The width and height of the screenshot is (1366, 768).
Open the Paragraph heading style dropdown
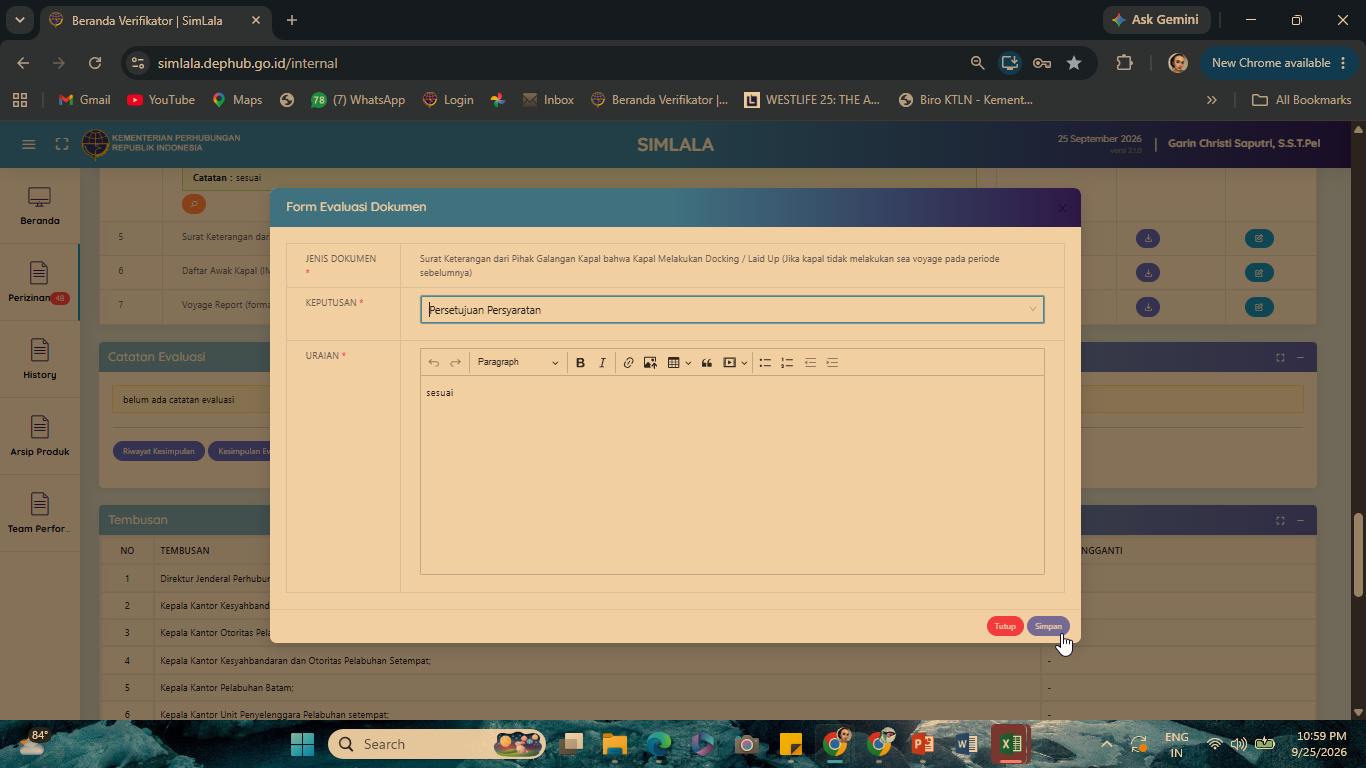coord(517,362)
